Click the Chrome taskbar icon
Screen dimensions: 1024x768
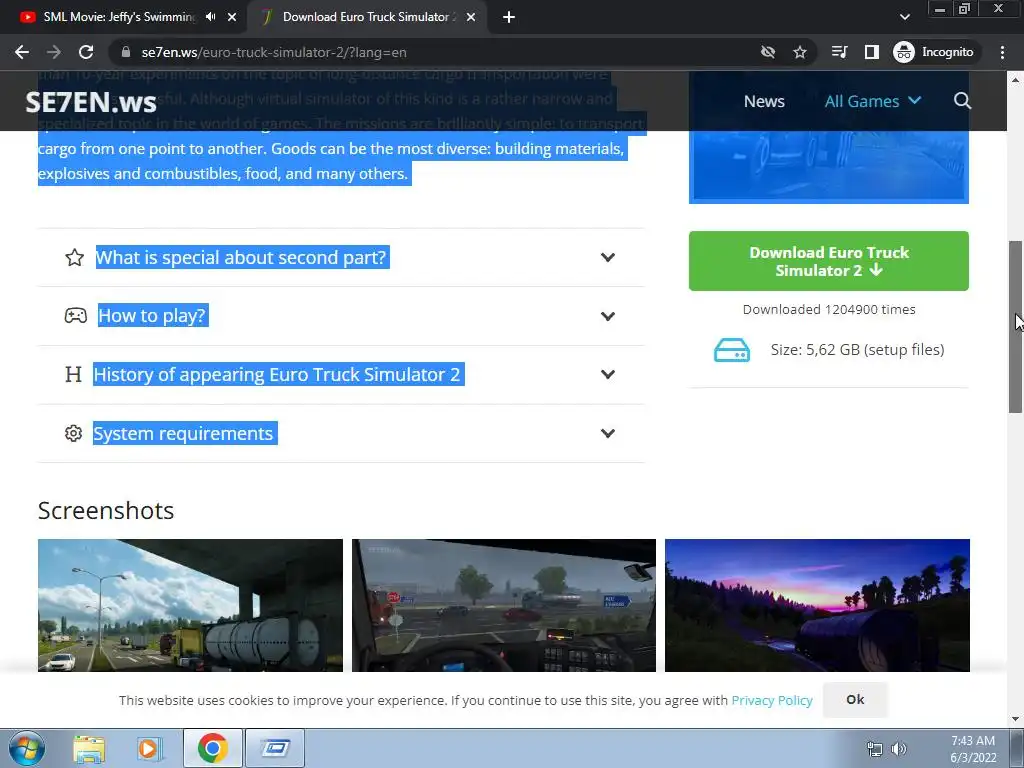[x=212, y=748]
